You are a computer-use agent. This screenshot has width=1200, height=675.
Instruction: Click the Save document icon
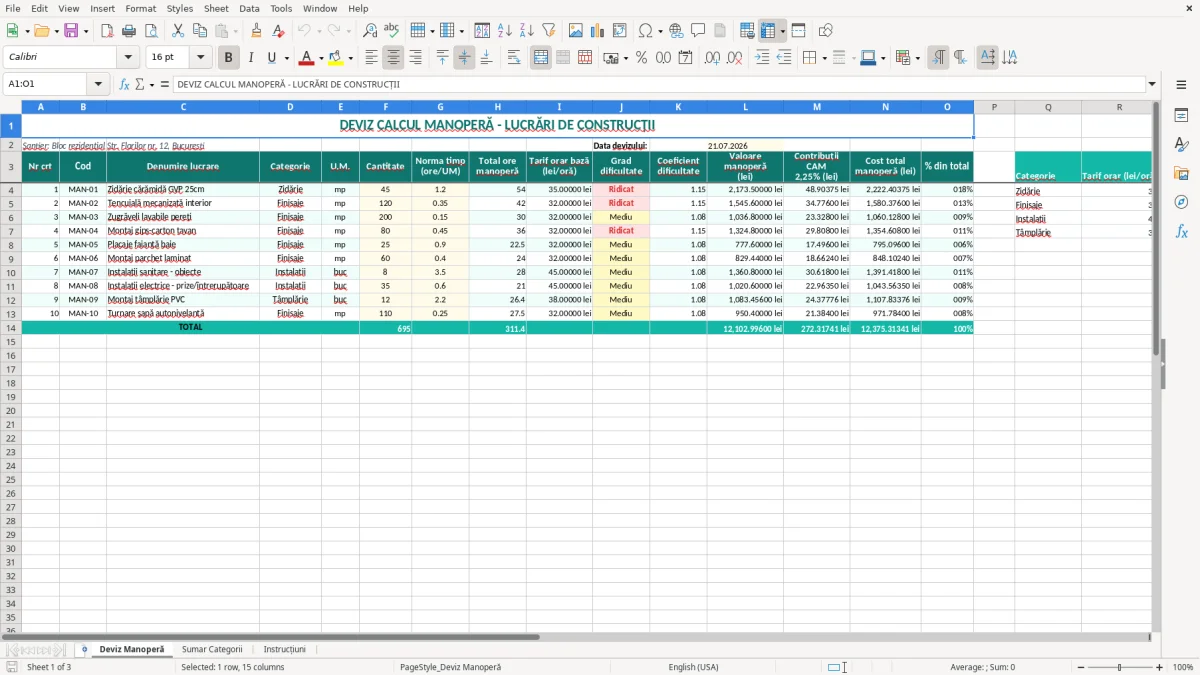pos(71,31)
